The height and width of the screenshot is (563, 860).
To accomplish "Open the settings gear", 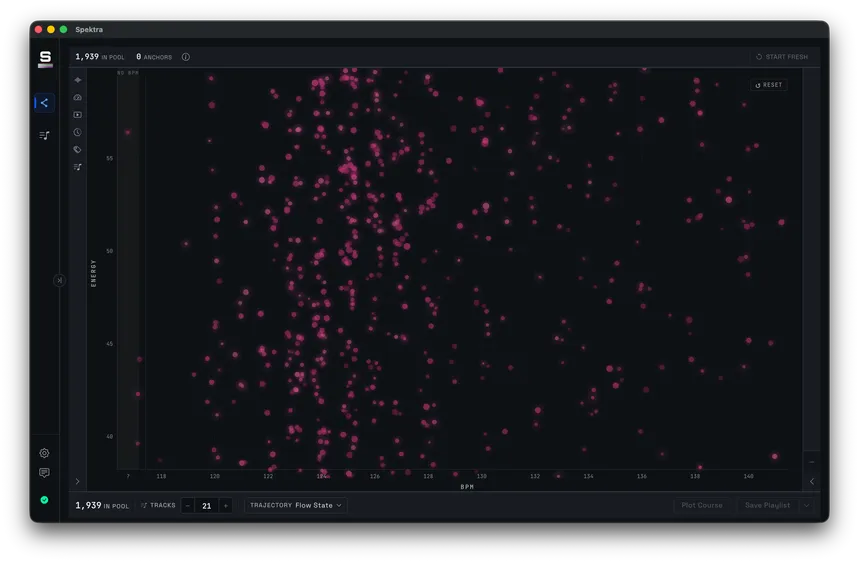I will coord(44,453).
